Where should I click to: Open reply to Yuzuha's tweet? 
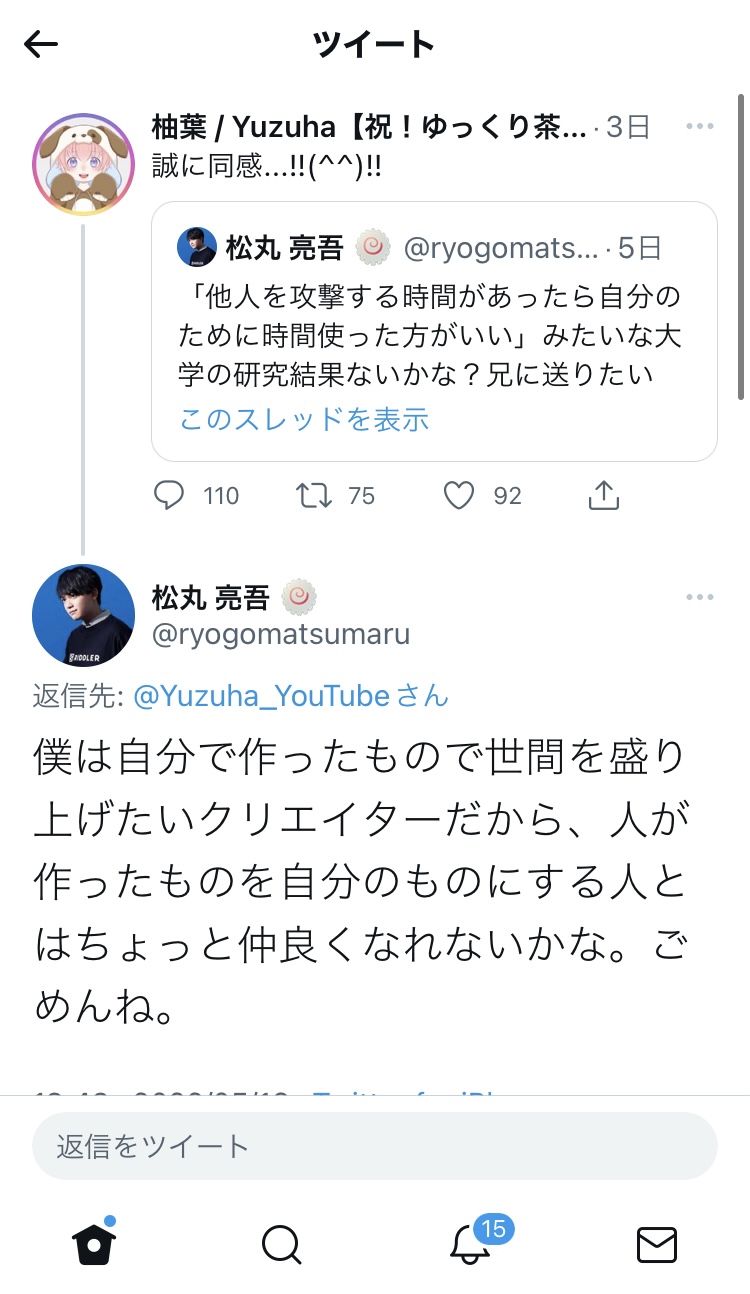[170, 496]
